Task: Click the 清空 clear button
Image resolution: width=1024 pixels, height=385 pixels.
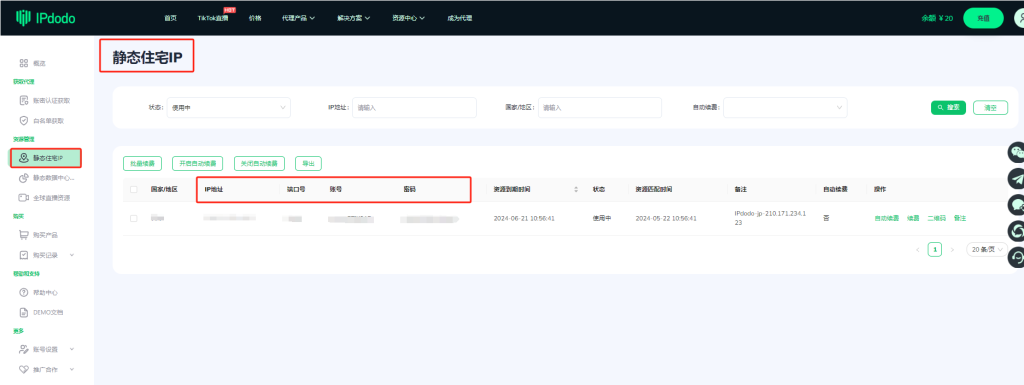Action: 990,107
